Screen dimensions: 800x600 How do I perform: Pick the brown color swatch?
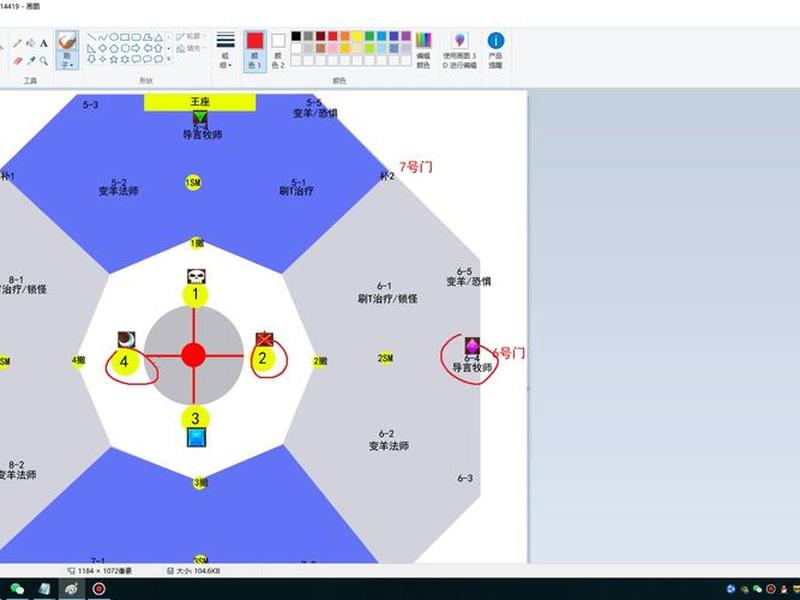(x=320, y=48)
